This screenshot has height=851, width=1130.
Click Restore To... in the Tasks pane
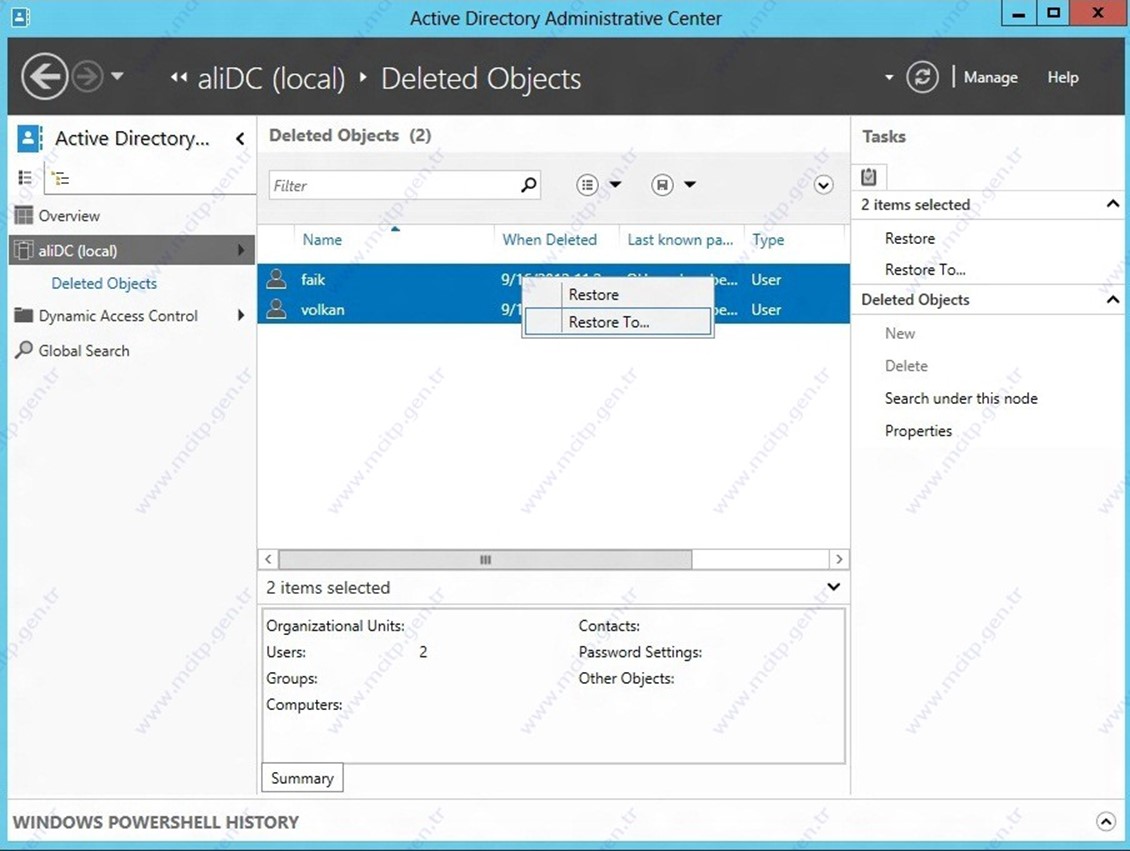(925, 269)
